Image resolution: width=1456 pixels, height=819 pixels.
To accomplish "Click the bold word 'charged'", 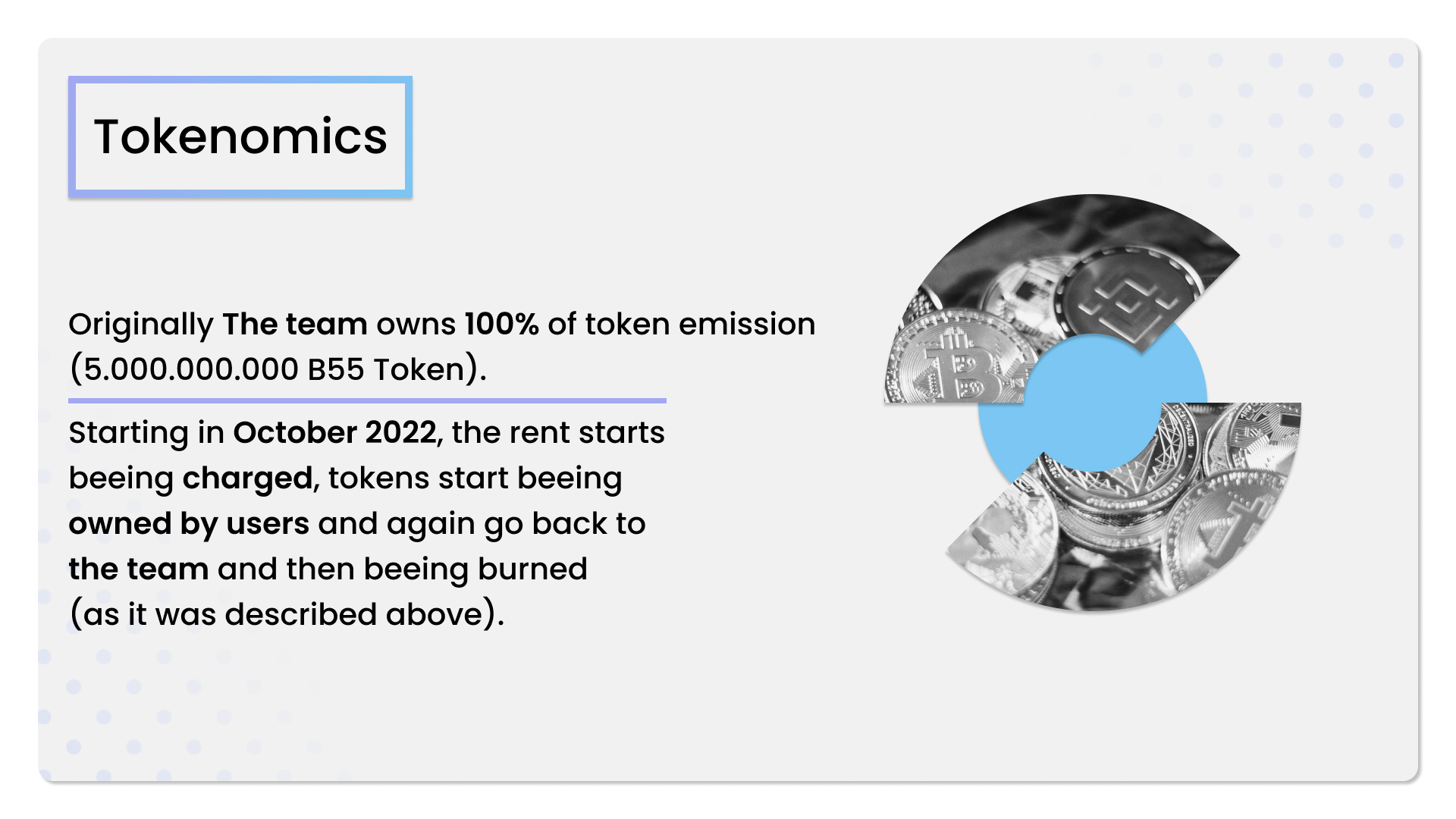I will (247, 479).
